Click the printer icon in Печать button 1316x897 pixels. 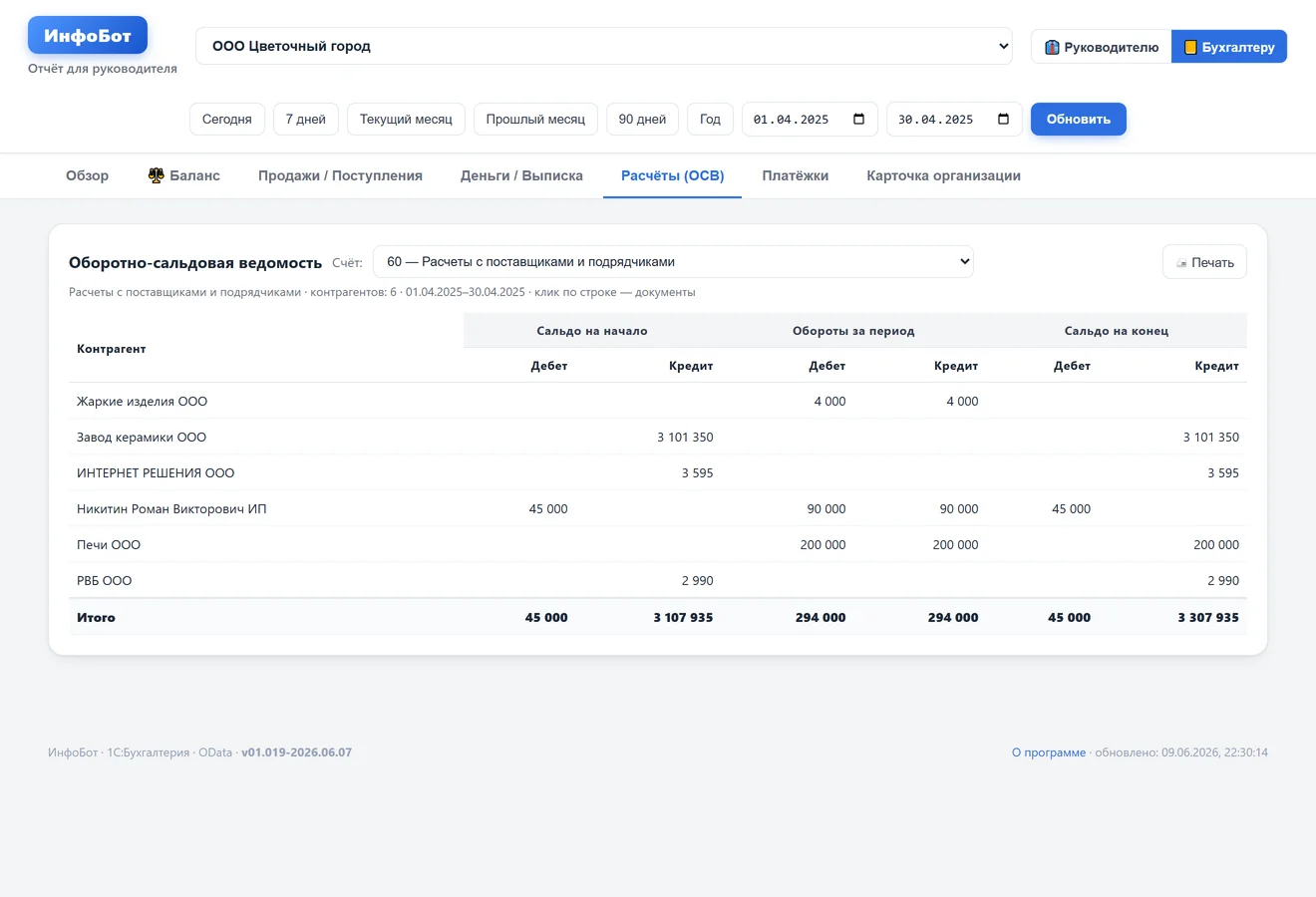(1181, 263)
